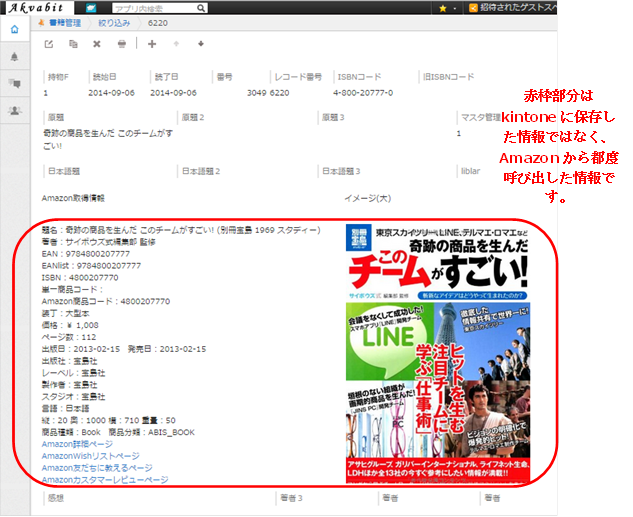Click the ISBN: 4800207770 line
This screenshot has width=633, height=517.
click(80, 278)
